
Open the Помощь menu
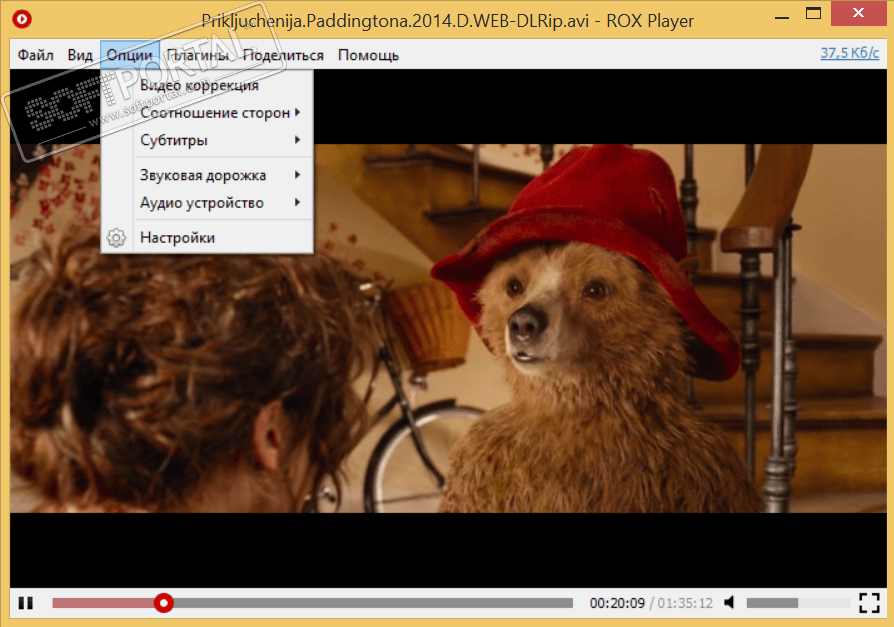(368, 55)
